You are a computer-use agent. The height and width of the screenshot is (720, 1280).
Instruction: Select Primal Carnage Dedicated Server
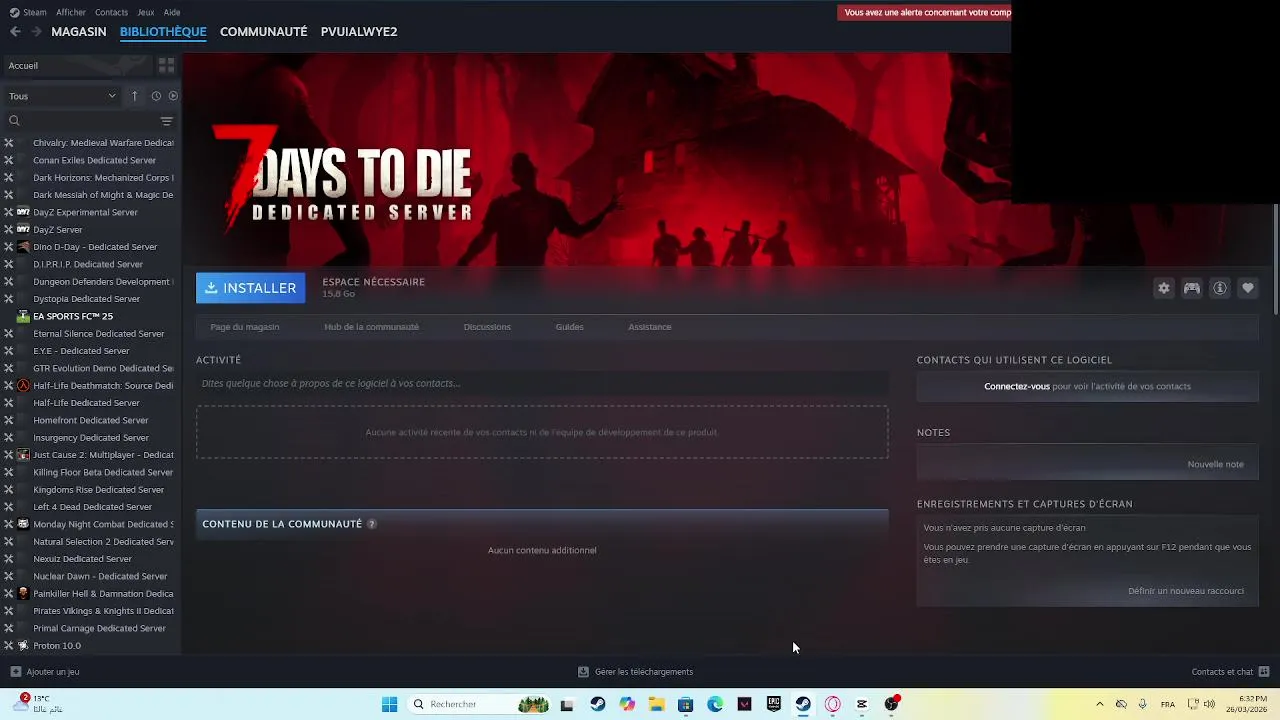click(99, 628)
